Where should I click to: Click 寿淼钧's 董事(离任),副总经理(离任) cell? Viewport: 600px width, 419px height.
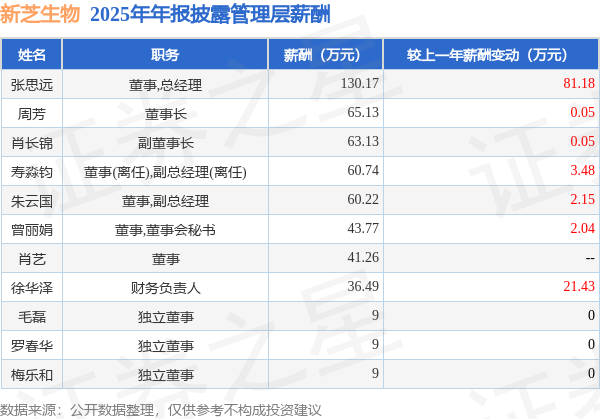(x=165, y=172)
